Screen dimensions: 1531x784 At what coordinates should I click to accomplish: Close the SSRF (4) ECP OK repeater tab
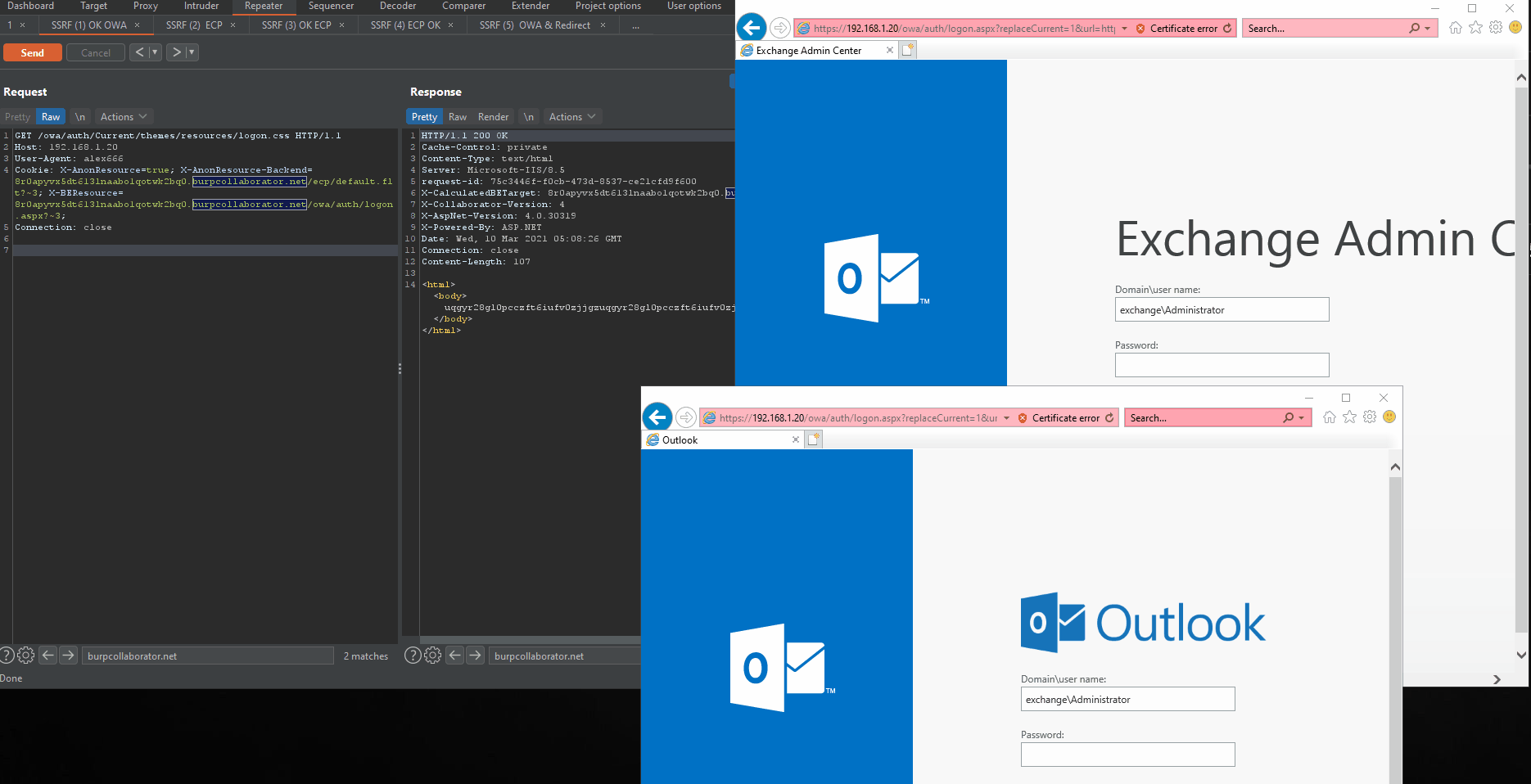point(450,25)
